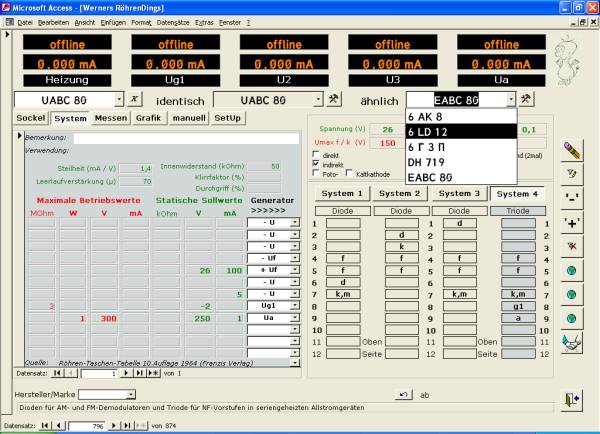Click the Umax f / k field showing 150
The width and height of the screenshot is (600, 434).
(387, 143)
